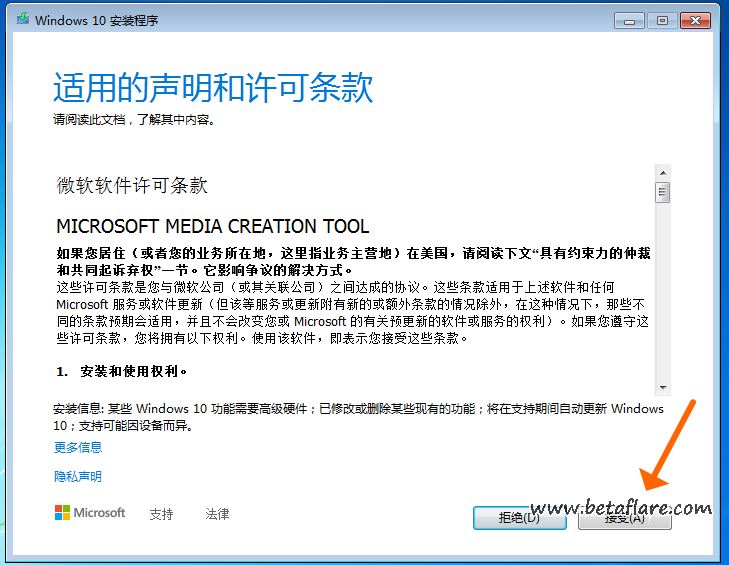Maximize the setup window
The width and height of the screenshot is (729, 565).
click(661, 19)
